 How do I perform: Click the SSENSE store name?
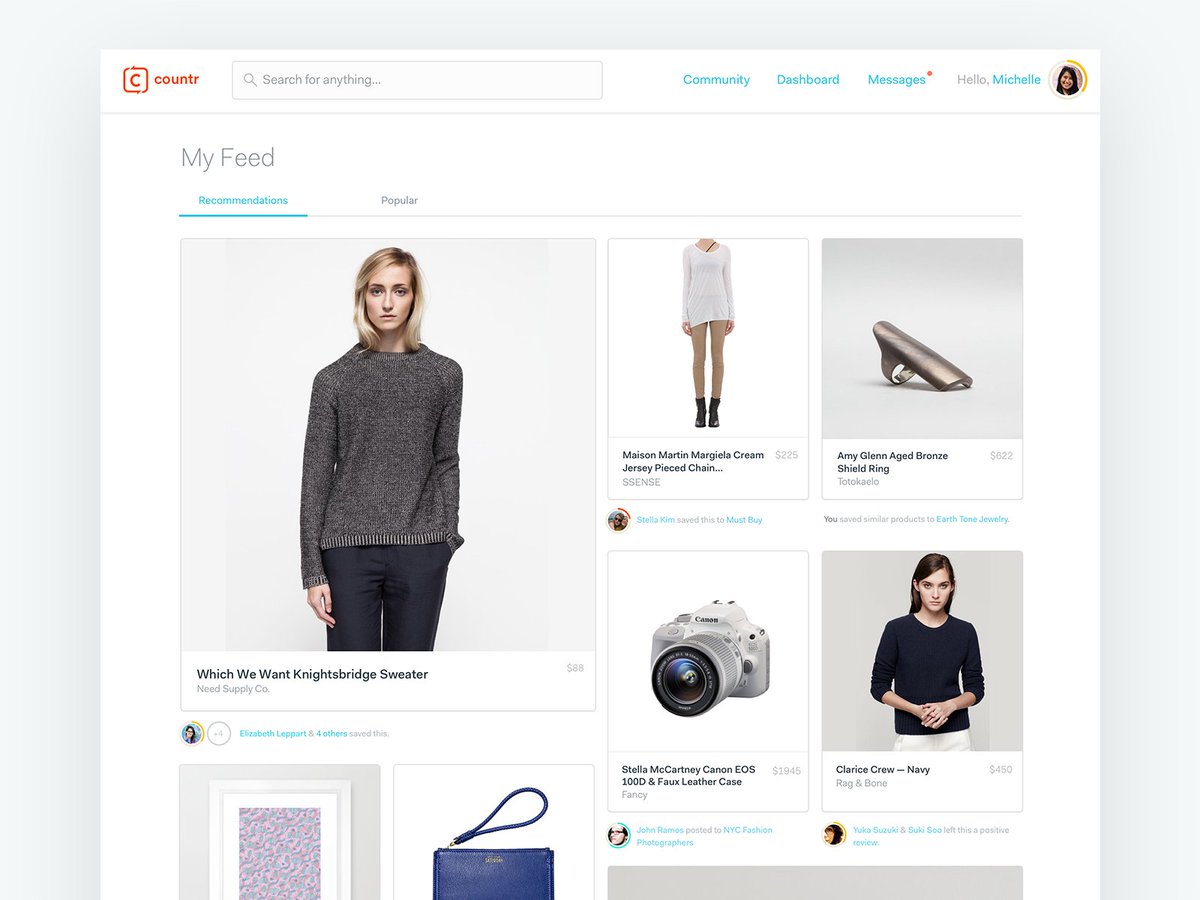click(x=641, y=482)
